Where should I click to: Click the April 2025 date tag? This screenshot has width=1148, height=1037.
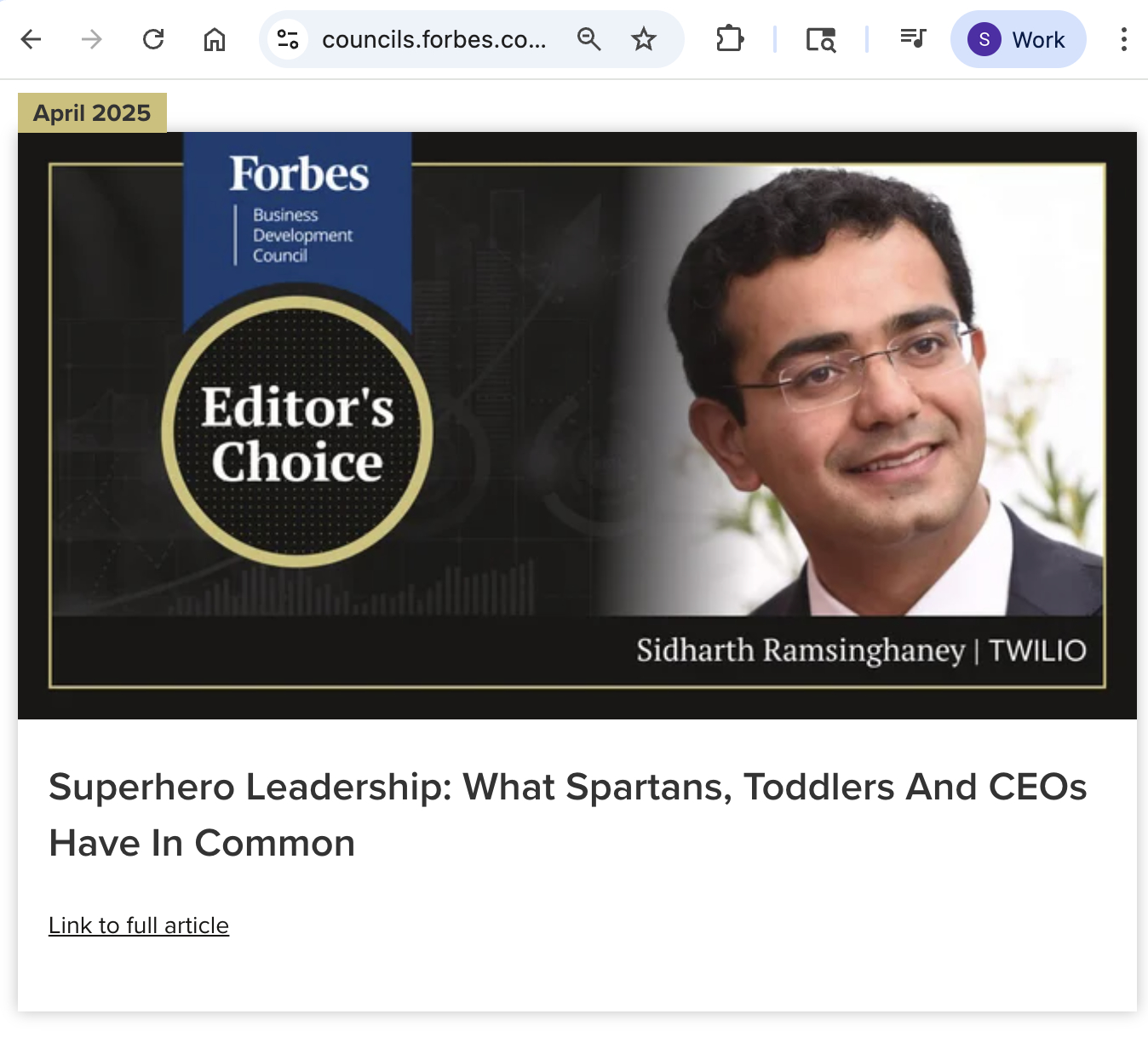click(92, 113)
